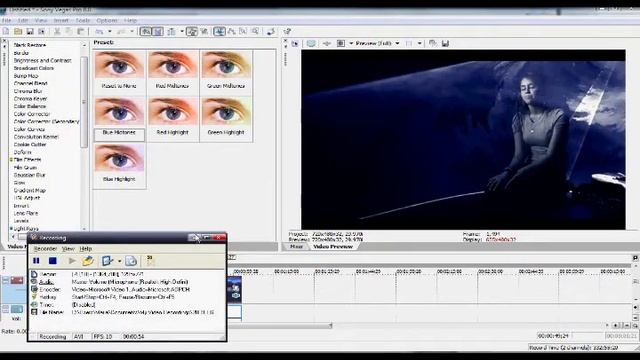Minimize the video track header
Image resolution: width=640 pixels, height=360 pixels.
(x=6, y=280)
